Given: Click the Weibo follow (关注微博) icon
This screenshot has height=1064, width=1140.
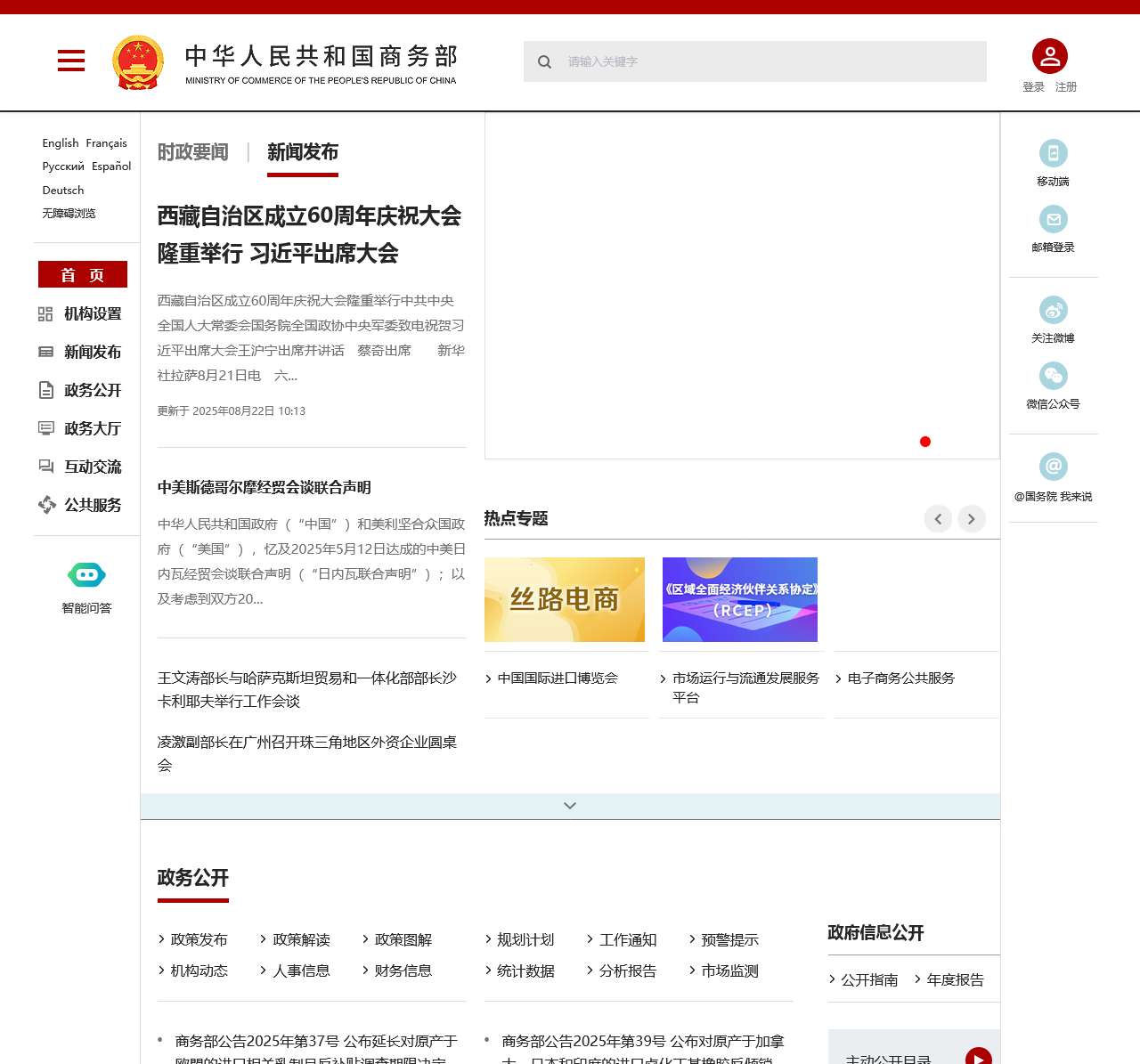Looking at the screenshot, I should pyautogui.click(x=1053, y=310).
